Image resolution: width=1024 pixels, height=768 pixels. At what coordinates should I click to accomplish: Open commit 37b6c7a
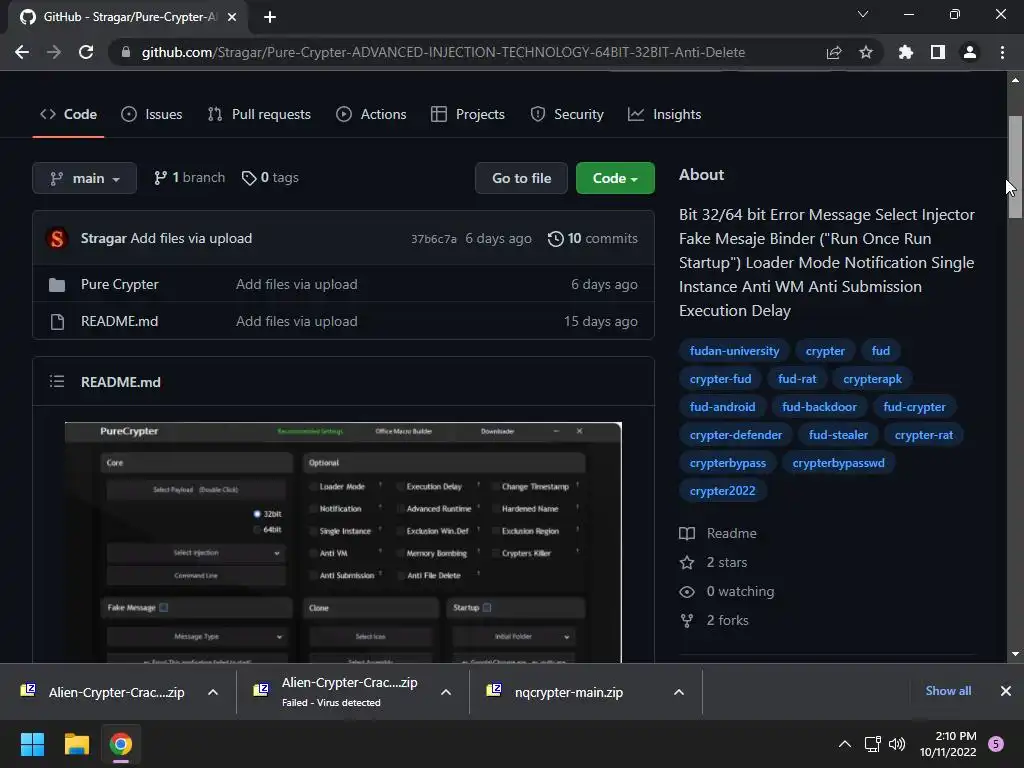(434, 239)
